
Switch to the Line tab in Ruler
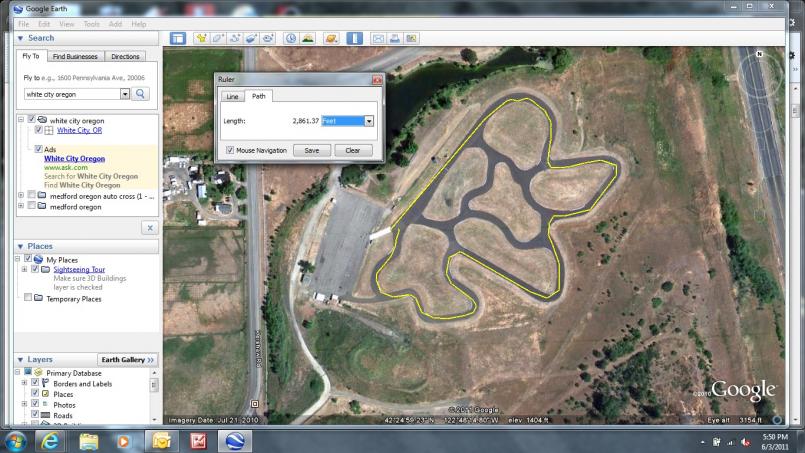click(232, 97)
